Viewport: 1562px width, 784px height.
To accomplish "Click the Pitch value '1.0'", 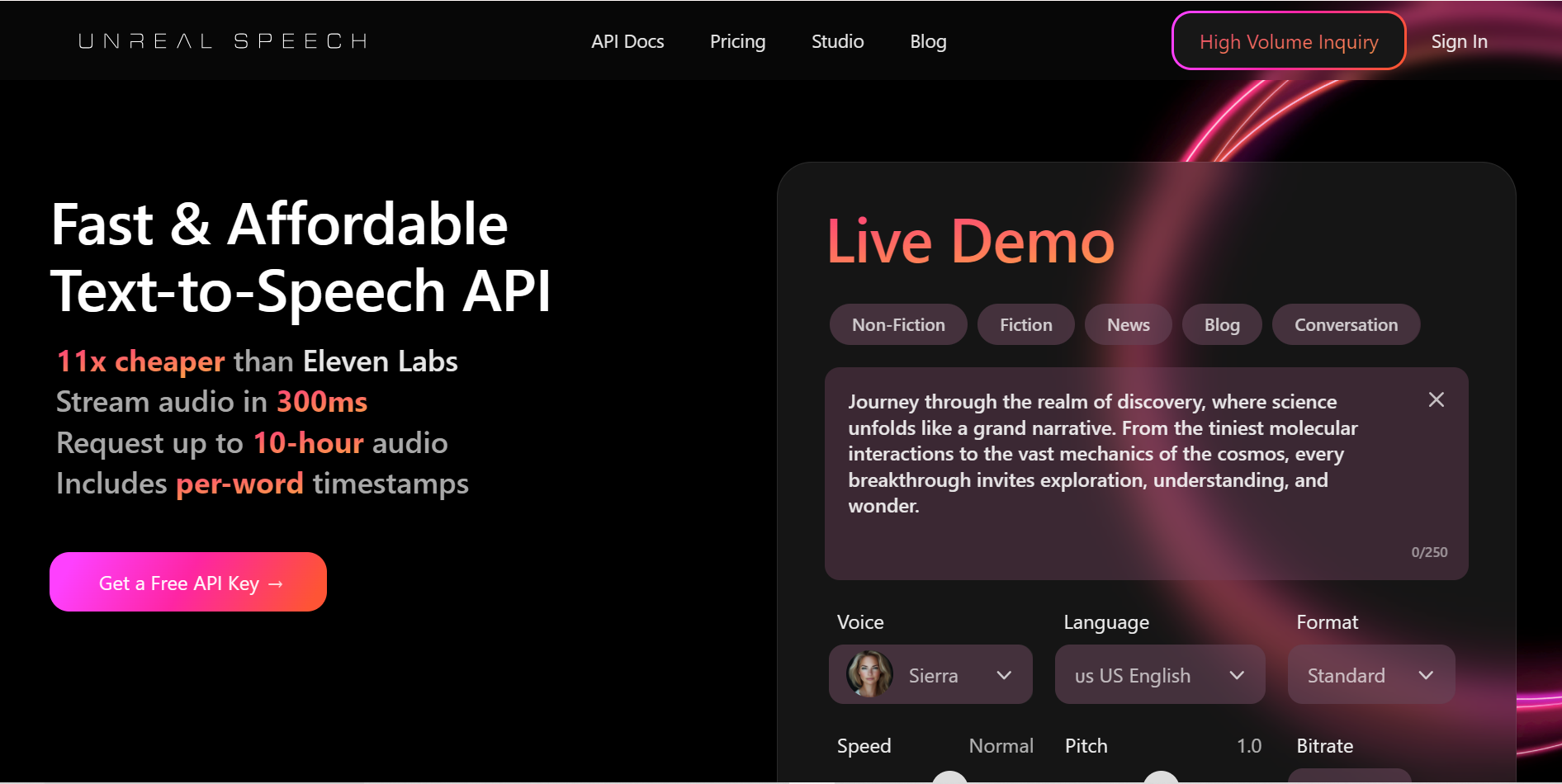I will (x=1248, y=746).
